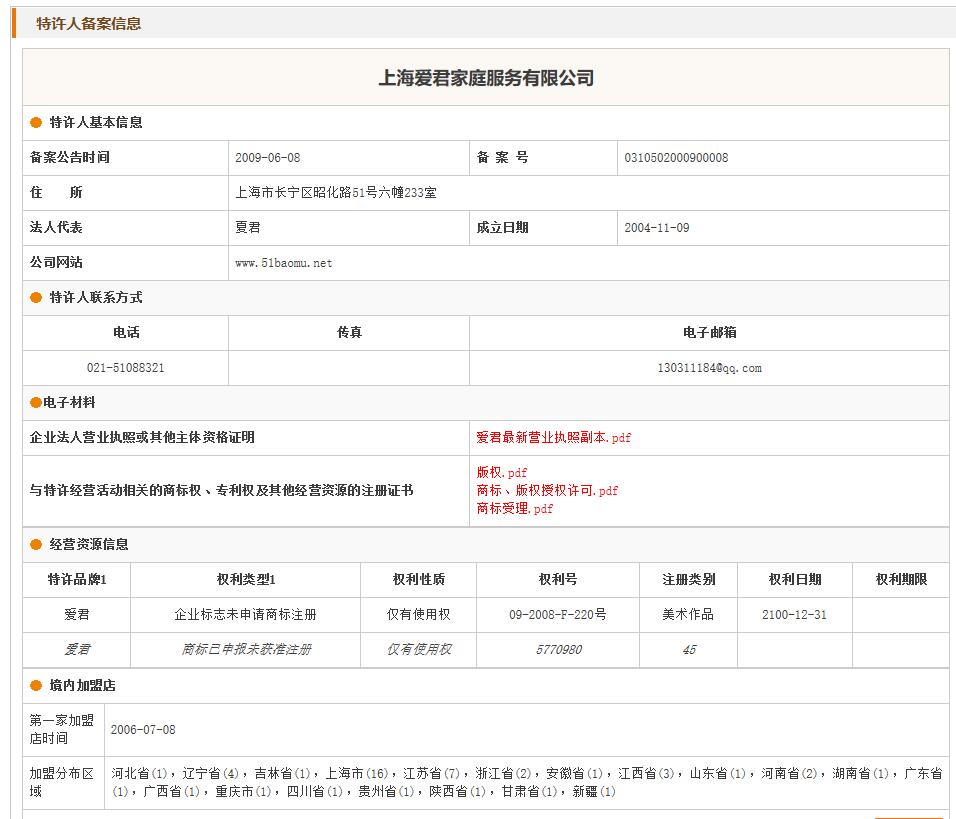
Task: Open the 商标受理.pdf attachment
Action: tap(514, 509)
